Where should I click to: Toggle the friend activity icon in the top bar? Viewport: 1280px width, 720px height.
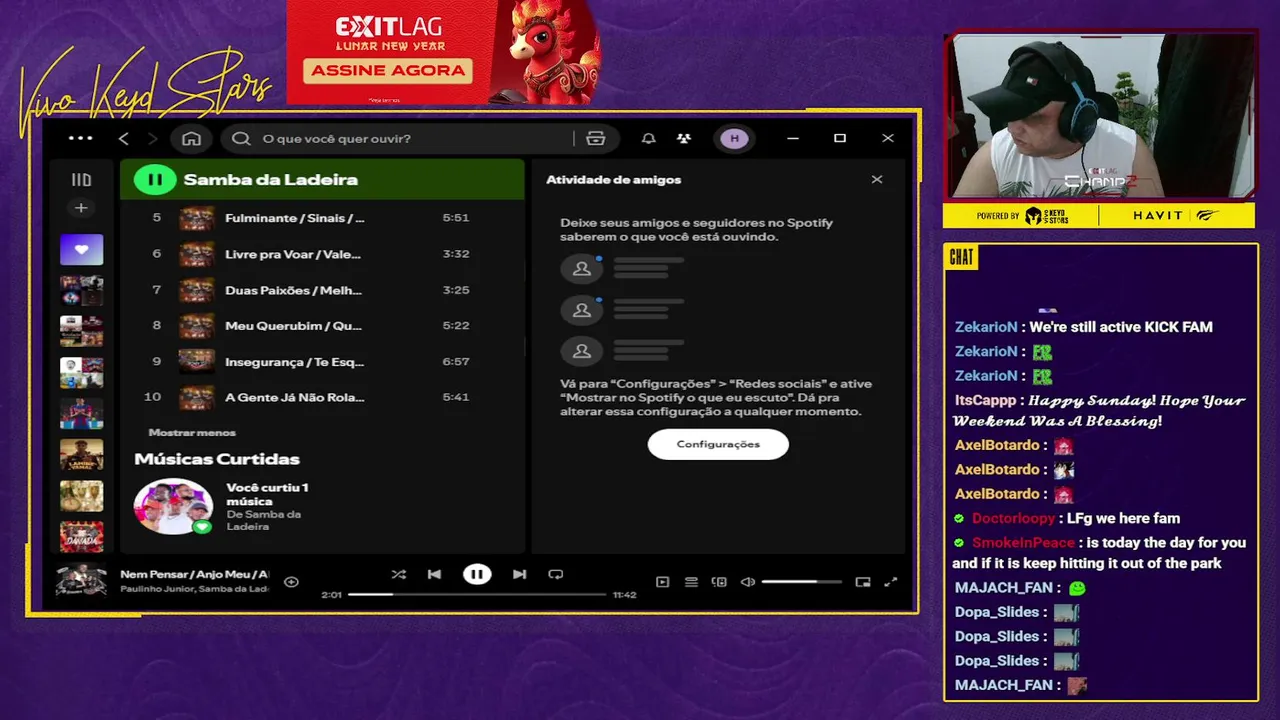(684, 139)
